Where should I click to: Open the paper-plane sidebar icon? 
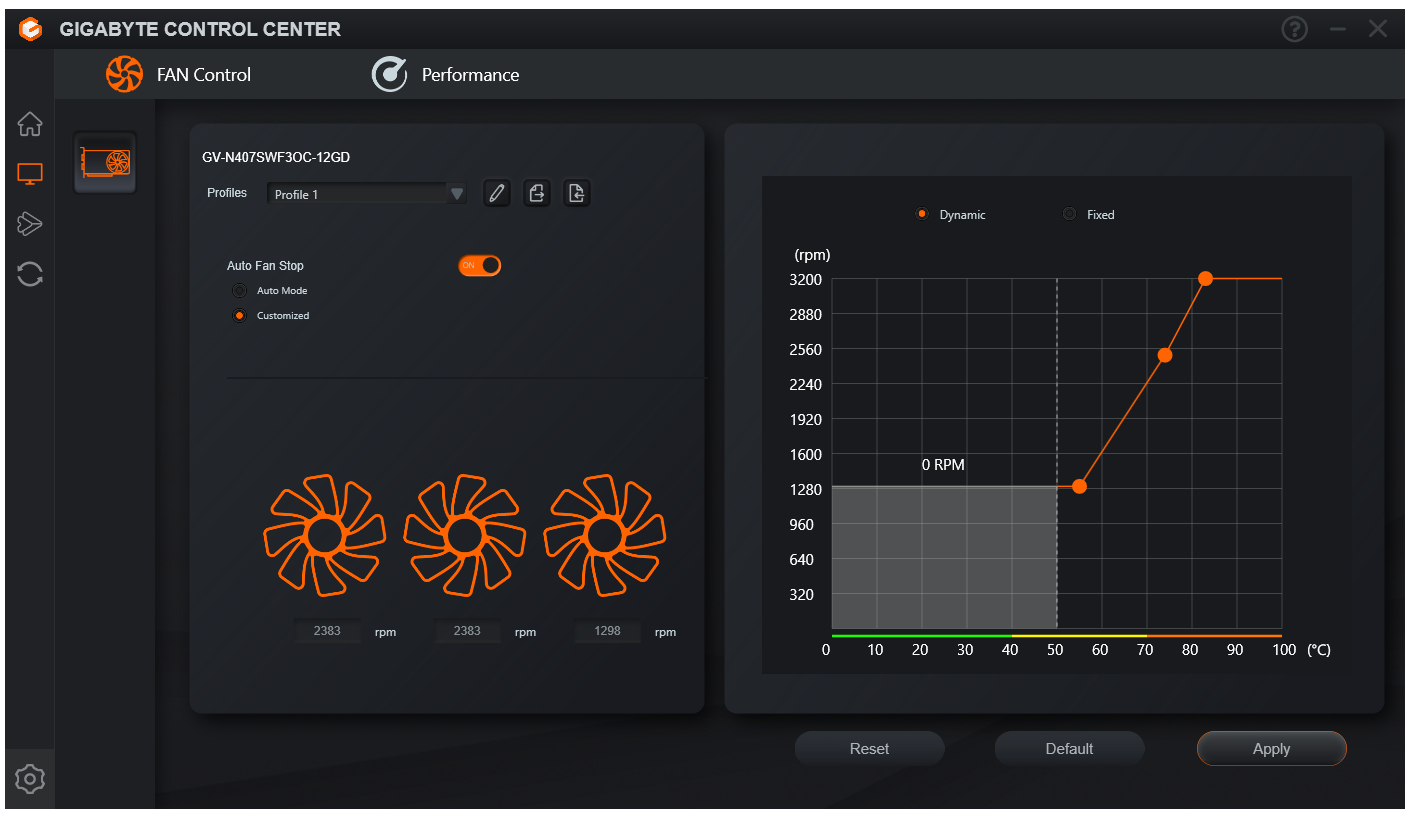coord(30,224)
